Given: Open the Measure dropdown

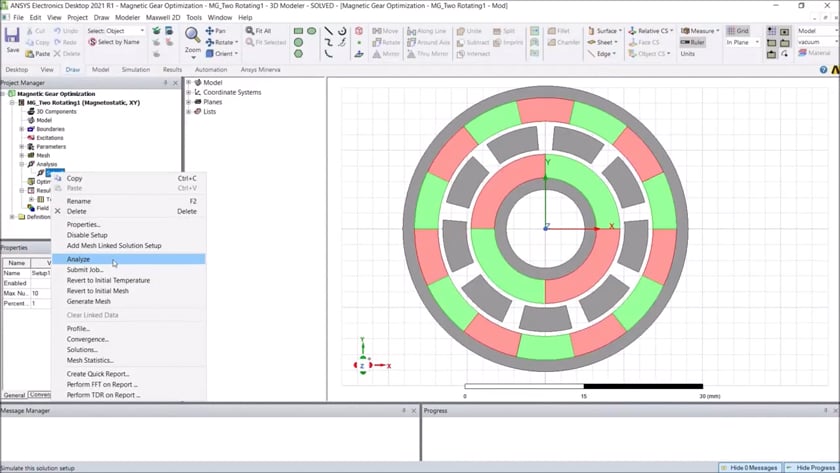Looking at the screenshot, I should 718,31.
